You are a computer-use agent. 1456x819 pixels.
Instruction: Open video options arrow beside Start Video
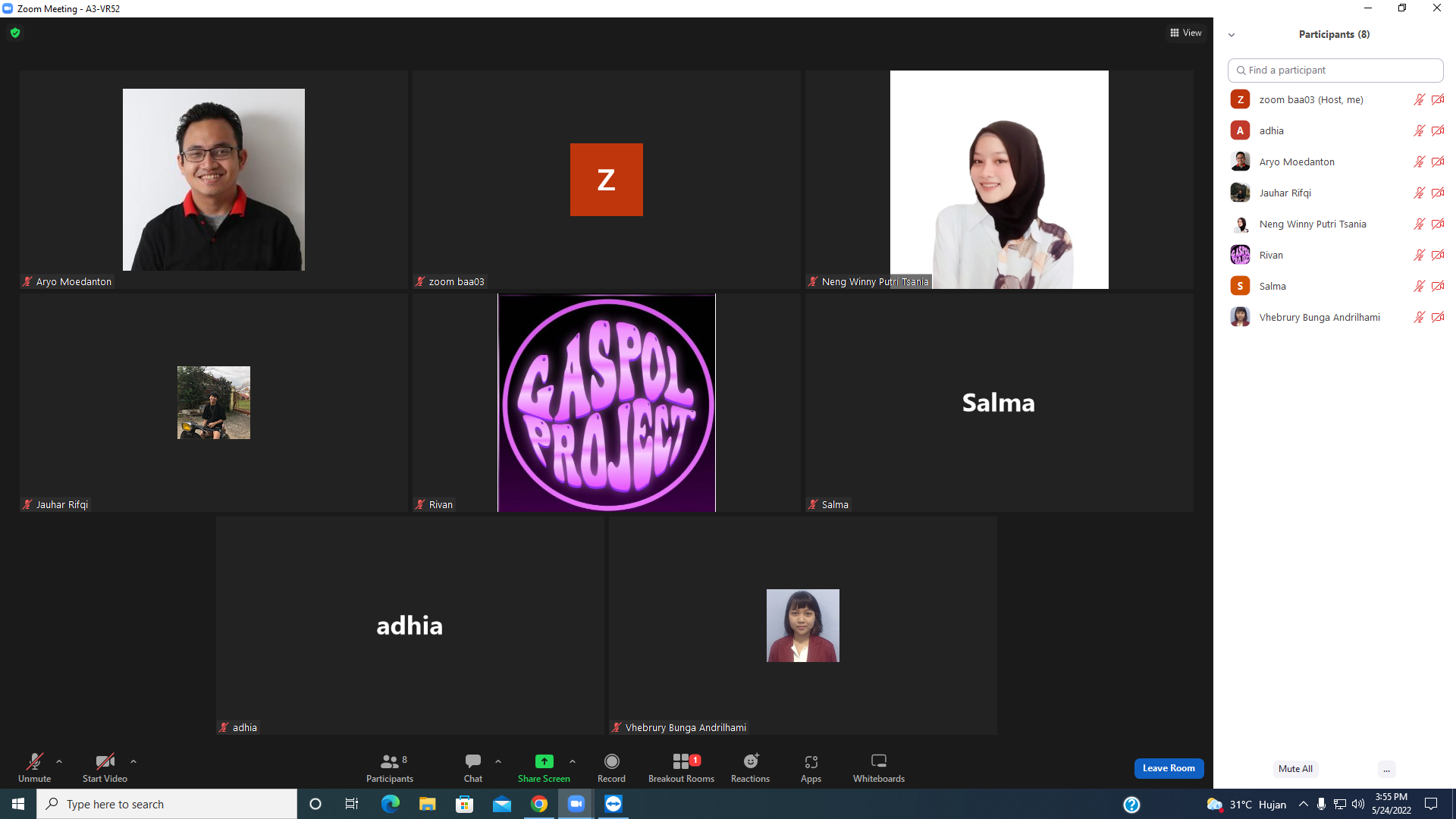pyautogui.click(x=133, y=761)
